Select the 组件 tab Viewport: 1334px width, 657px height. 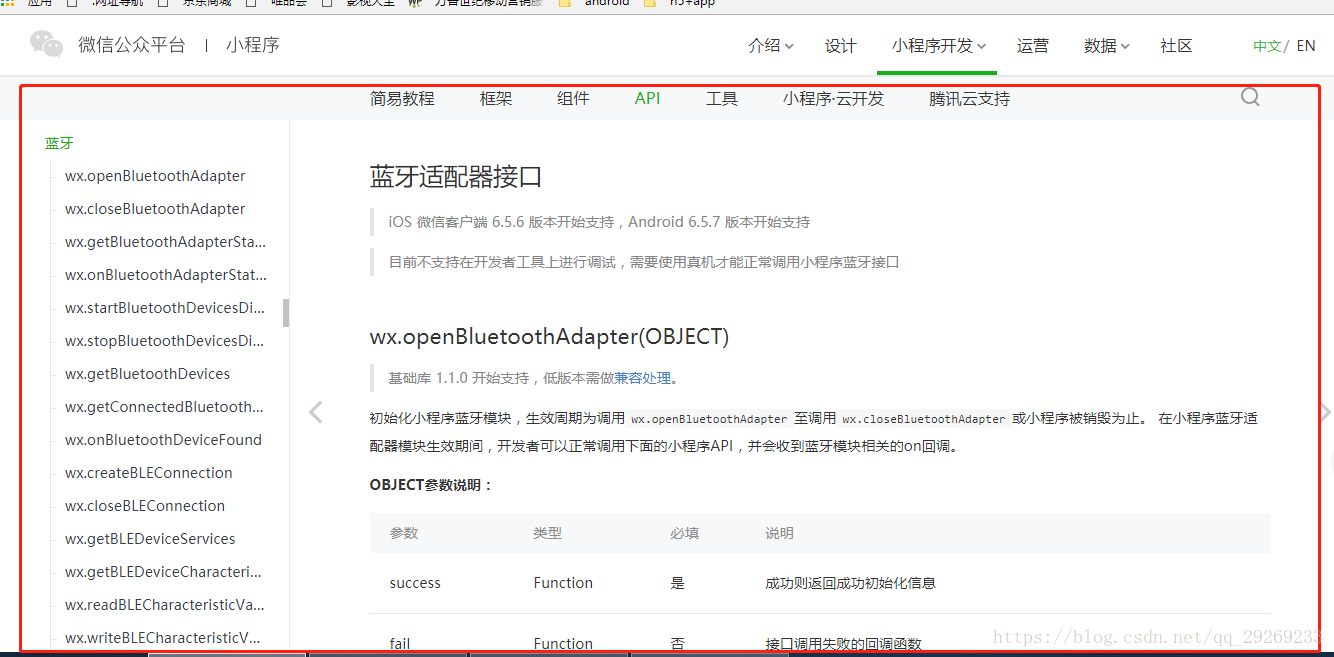(573, 99)
